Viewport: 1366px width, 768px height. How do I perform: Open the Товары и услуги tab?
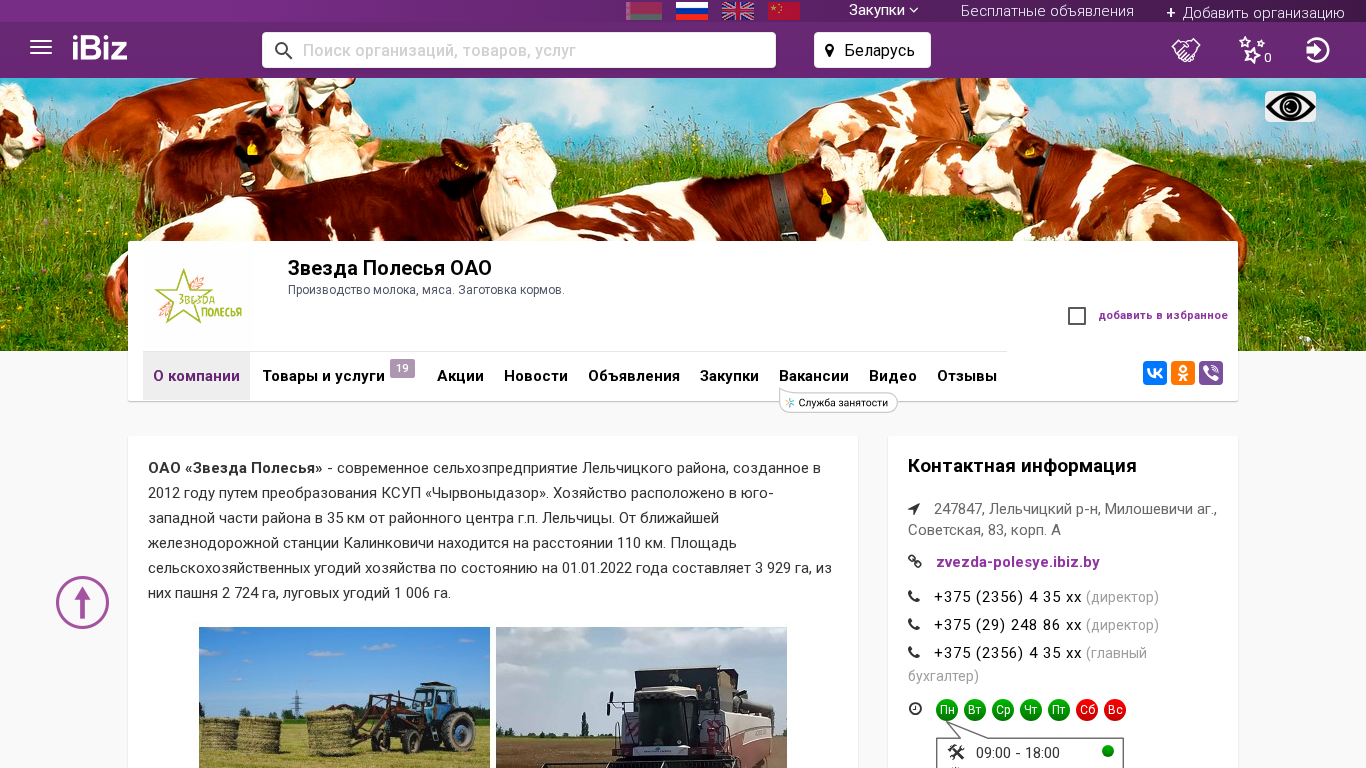(324, 376)
